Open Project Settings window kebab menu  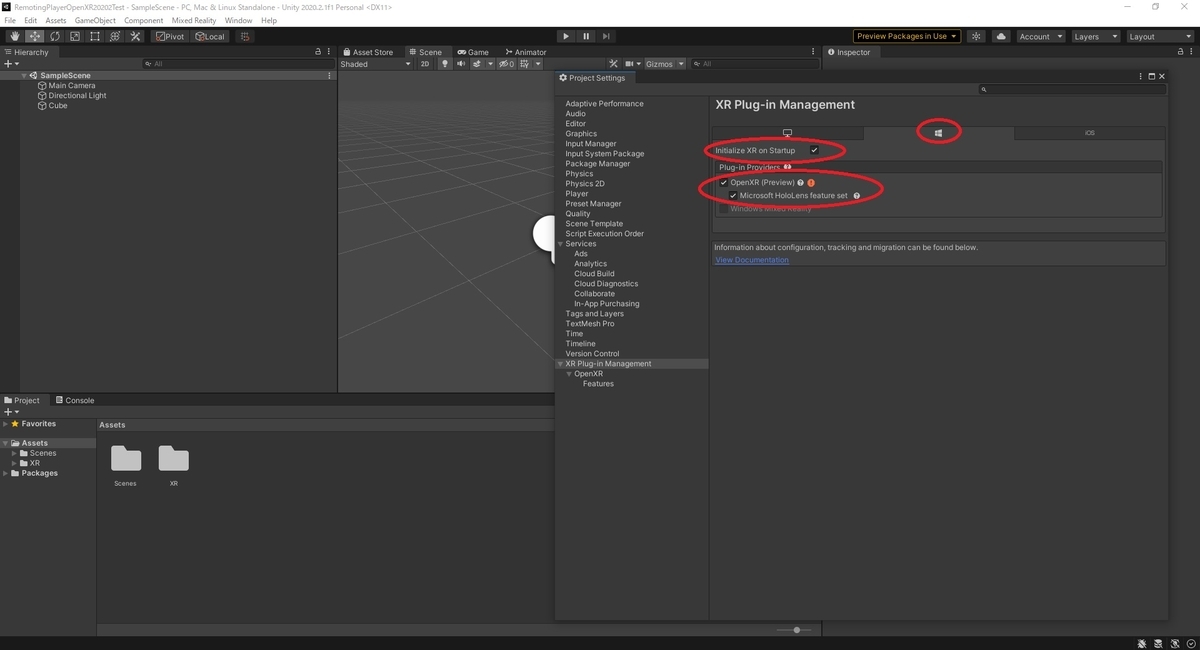tap(1140, 77)
